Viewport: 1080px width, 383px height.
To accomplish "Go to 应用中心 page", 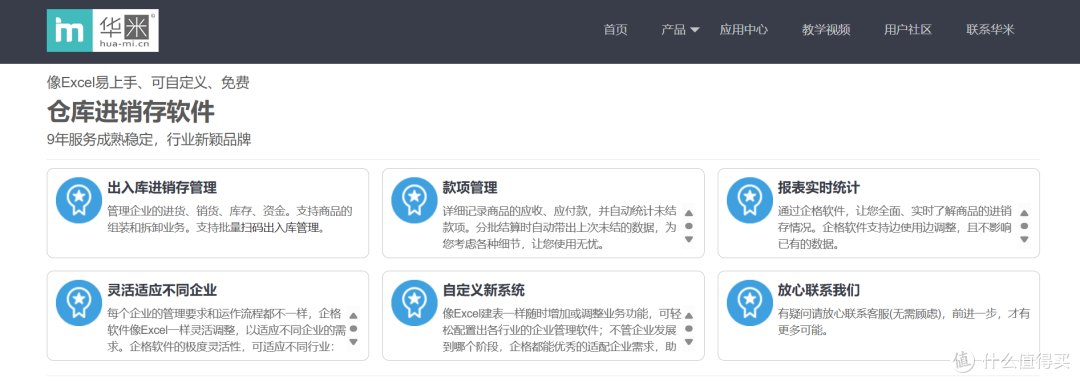I will tap(743, 30).
